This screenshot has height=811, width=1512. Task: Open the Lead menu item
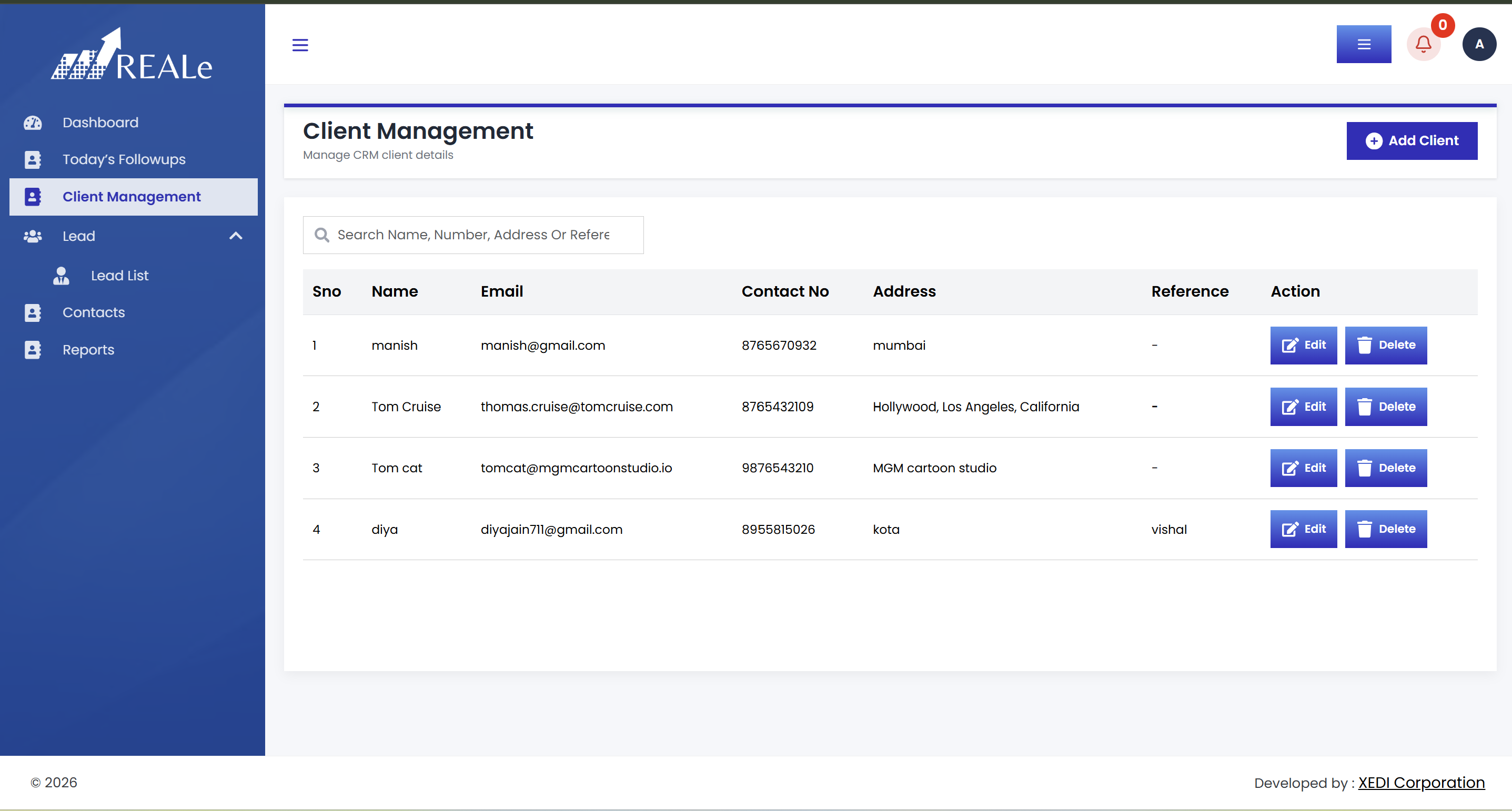pos(79,236)
